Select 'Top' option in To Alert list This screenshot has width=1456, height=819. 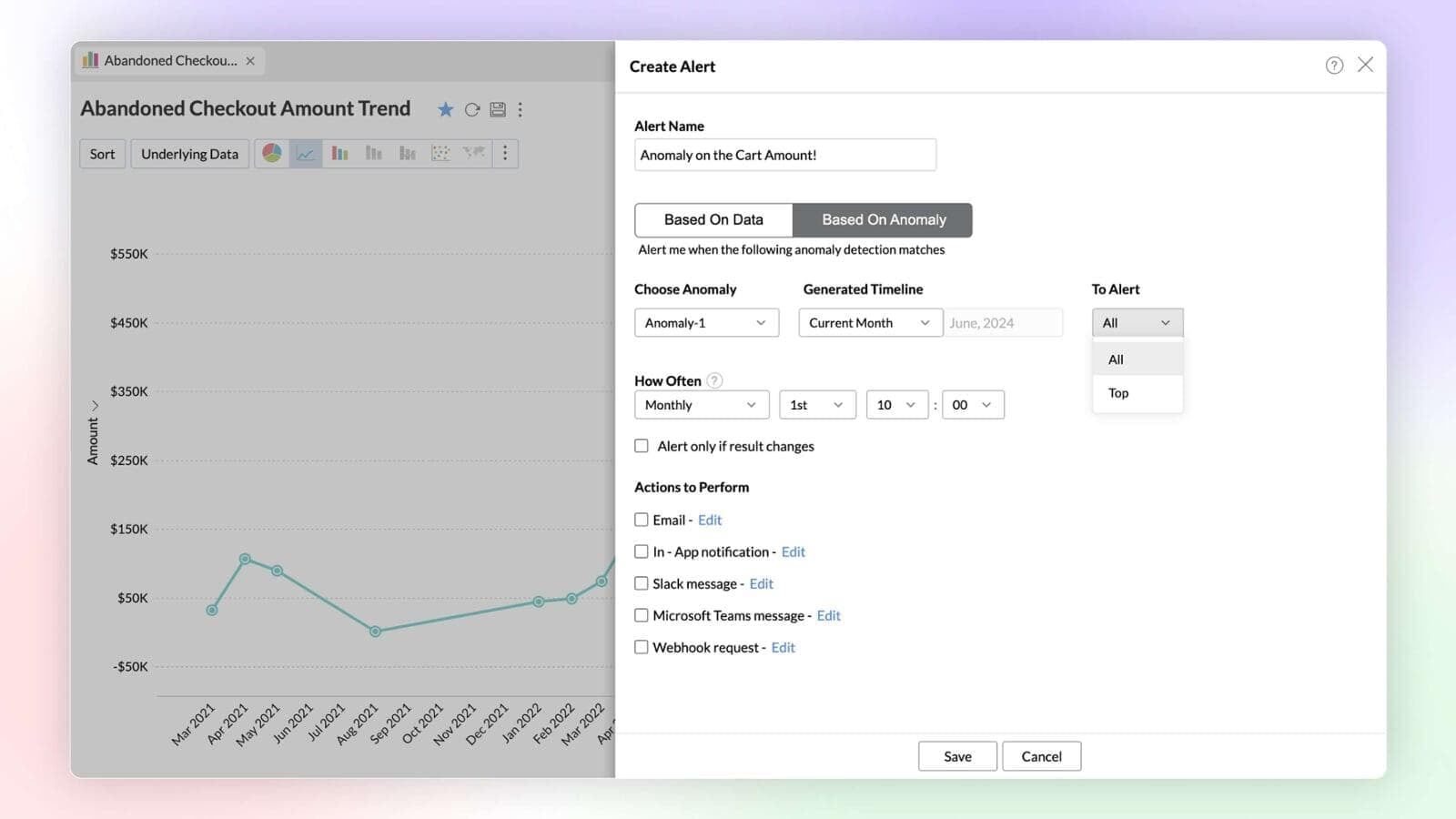[x=1137, y=393]
